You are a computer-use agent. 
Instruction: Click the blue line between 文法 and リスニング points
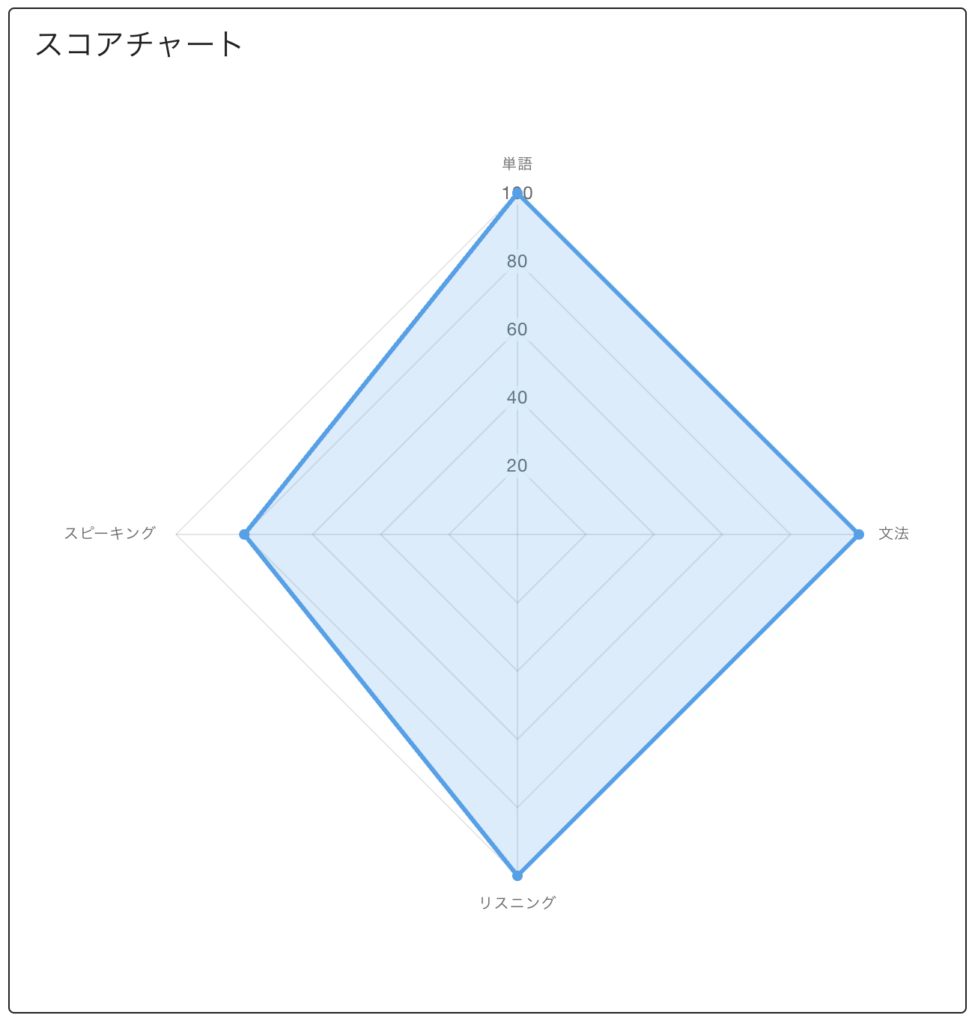click(688, 704)
